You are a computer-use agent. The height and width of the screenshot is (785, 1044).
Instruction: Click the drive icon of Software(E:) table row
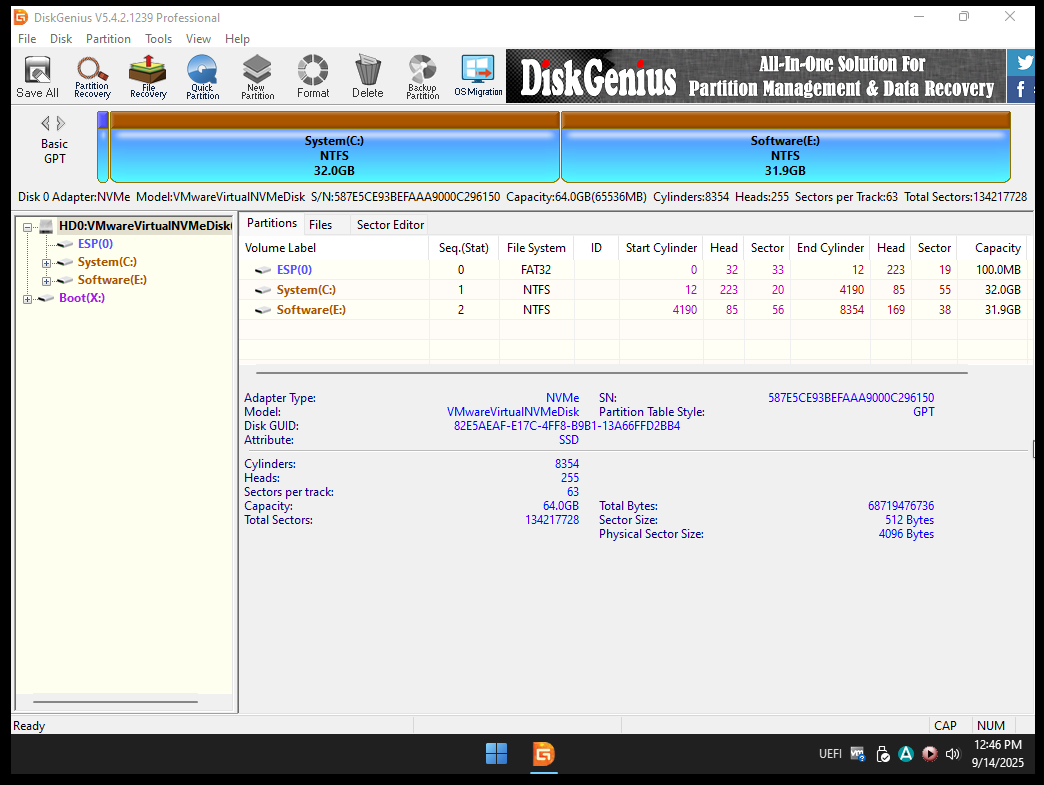pyautogui.click(x=264, y=310)
